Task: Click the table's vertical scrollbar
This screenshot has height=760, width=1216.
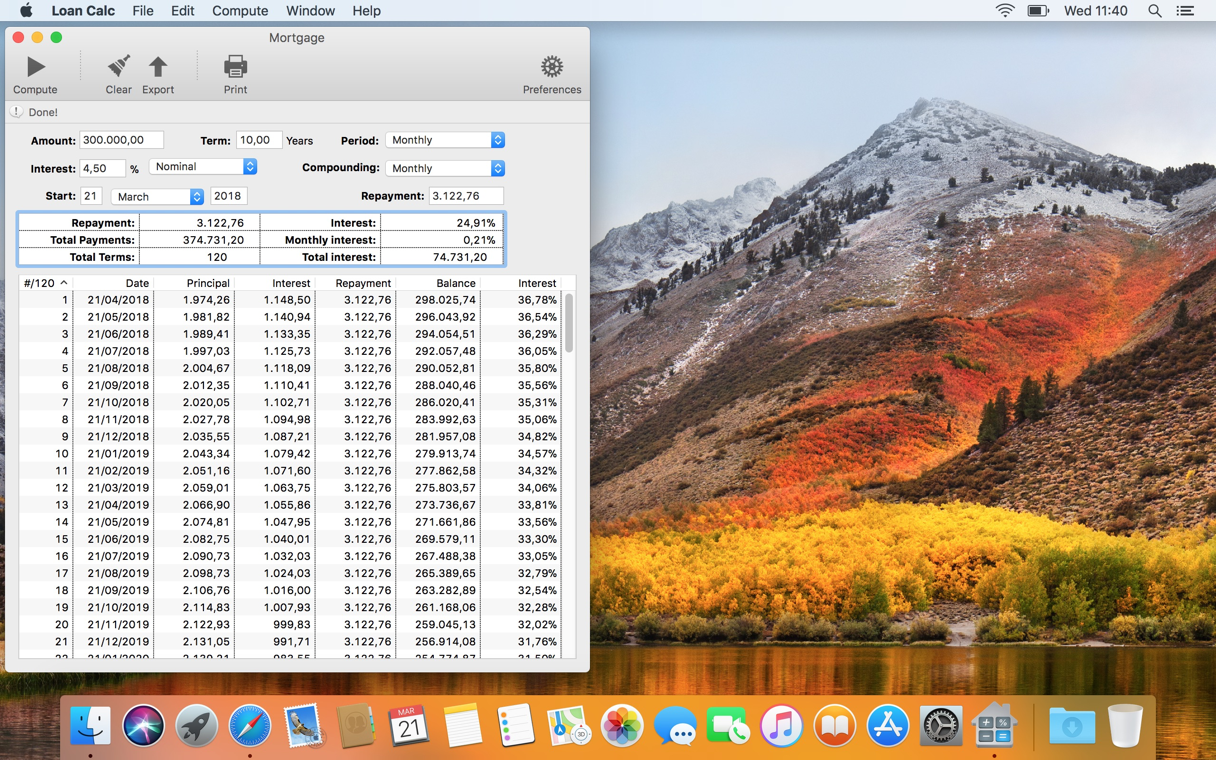Action: [569, 323]
